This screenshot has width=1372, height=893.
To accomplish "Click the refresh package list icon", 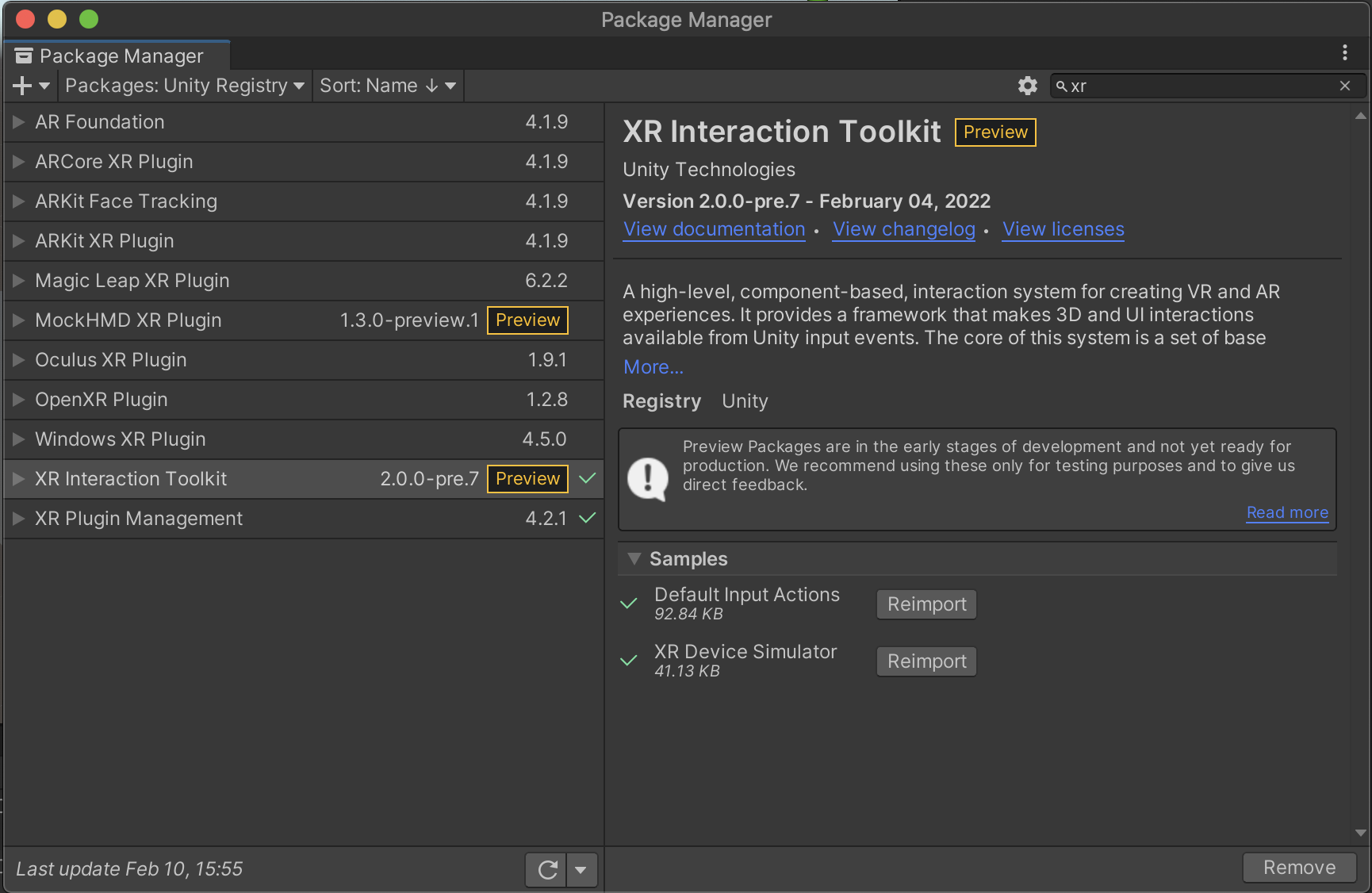I will 546,870.
